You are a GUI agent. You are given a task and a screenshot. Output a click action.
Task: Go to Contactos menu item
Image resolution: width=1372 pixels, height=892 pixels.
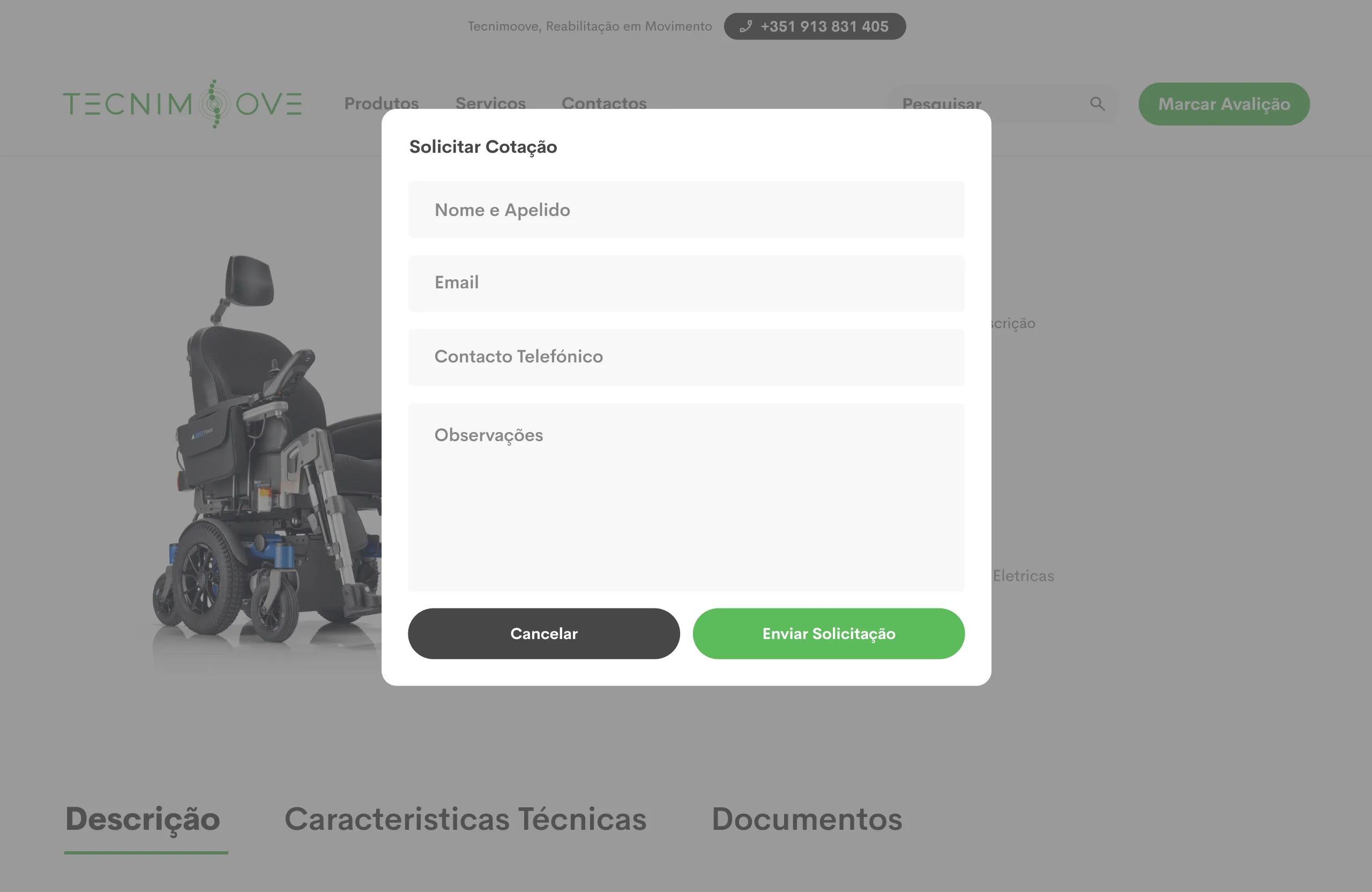(603, 104)
